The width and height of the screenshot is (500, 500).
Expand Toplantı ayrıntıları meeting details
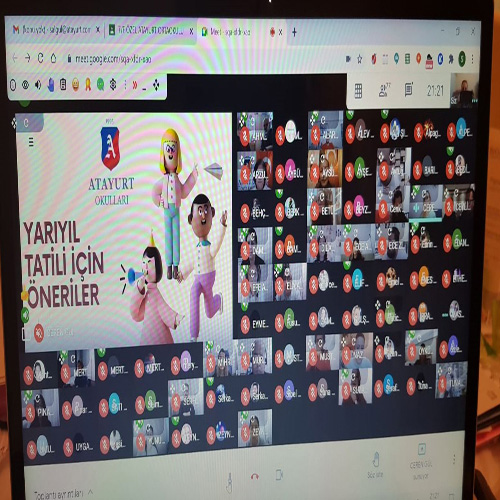tap(63, 493)
